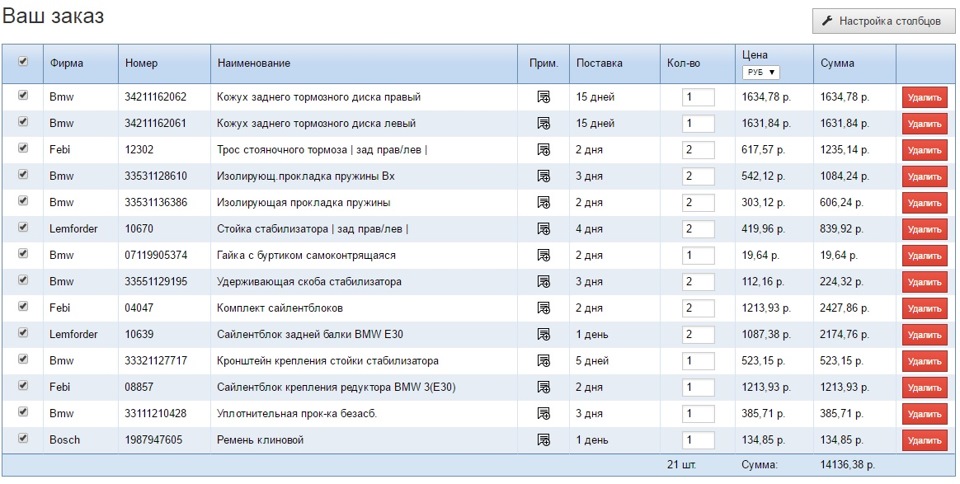Screen dimensions: 960x484
Task: Click delivery time 5 дней
Action: [x=591, y=361]
